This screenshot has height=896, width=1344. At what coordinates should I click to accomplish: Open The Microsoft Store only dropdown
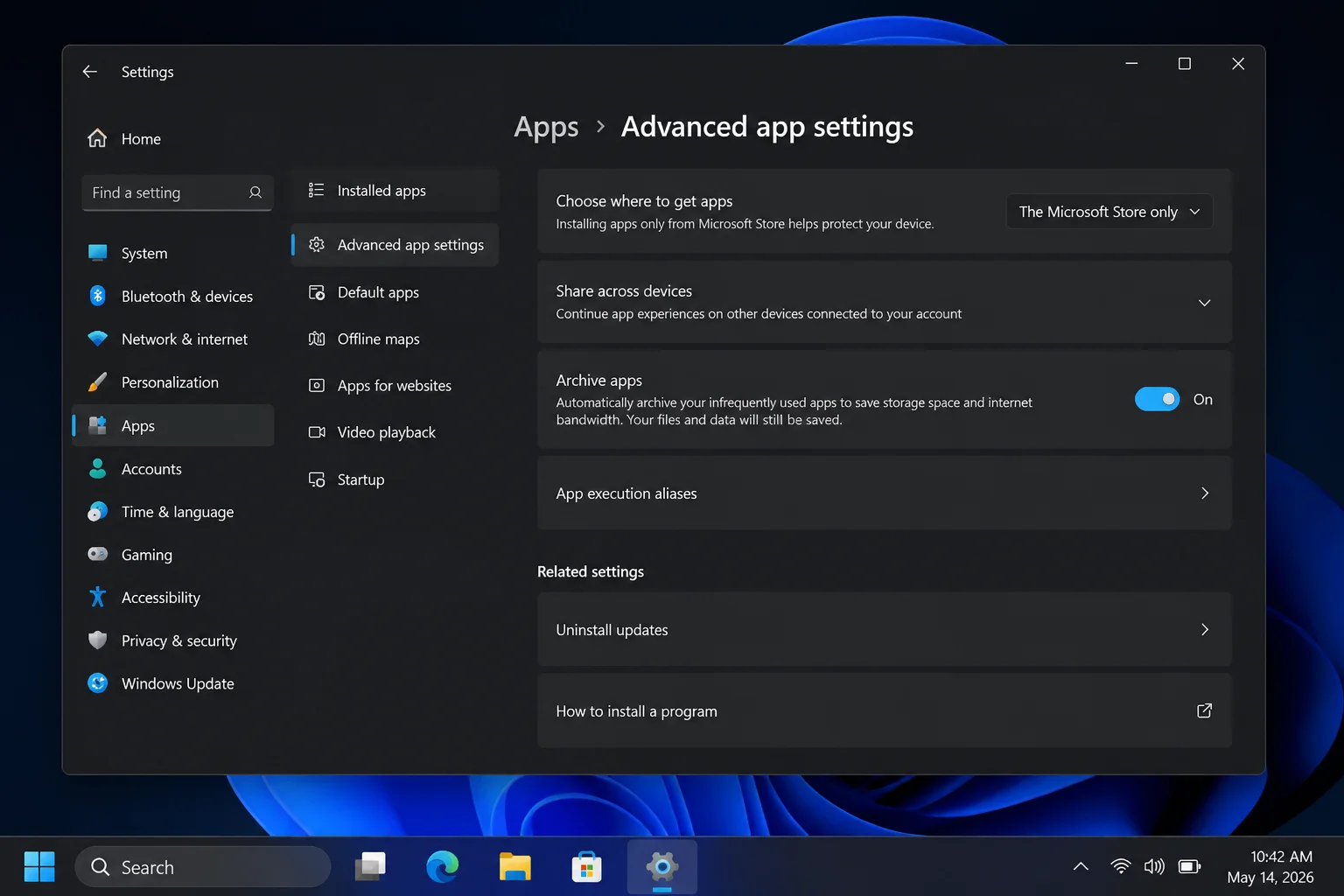click(x=1109, y=212)
